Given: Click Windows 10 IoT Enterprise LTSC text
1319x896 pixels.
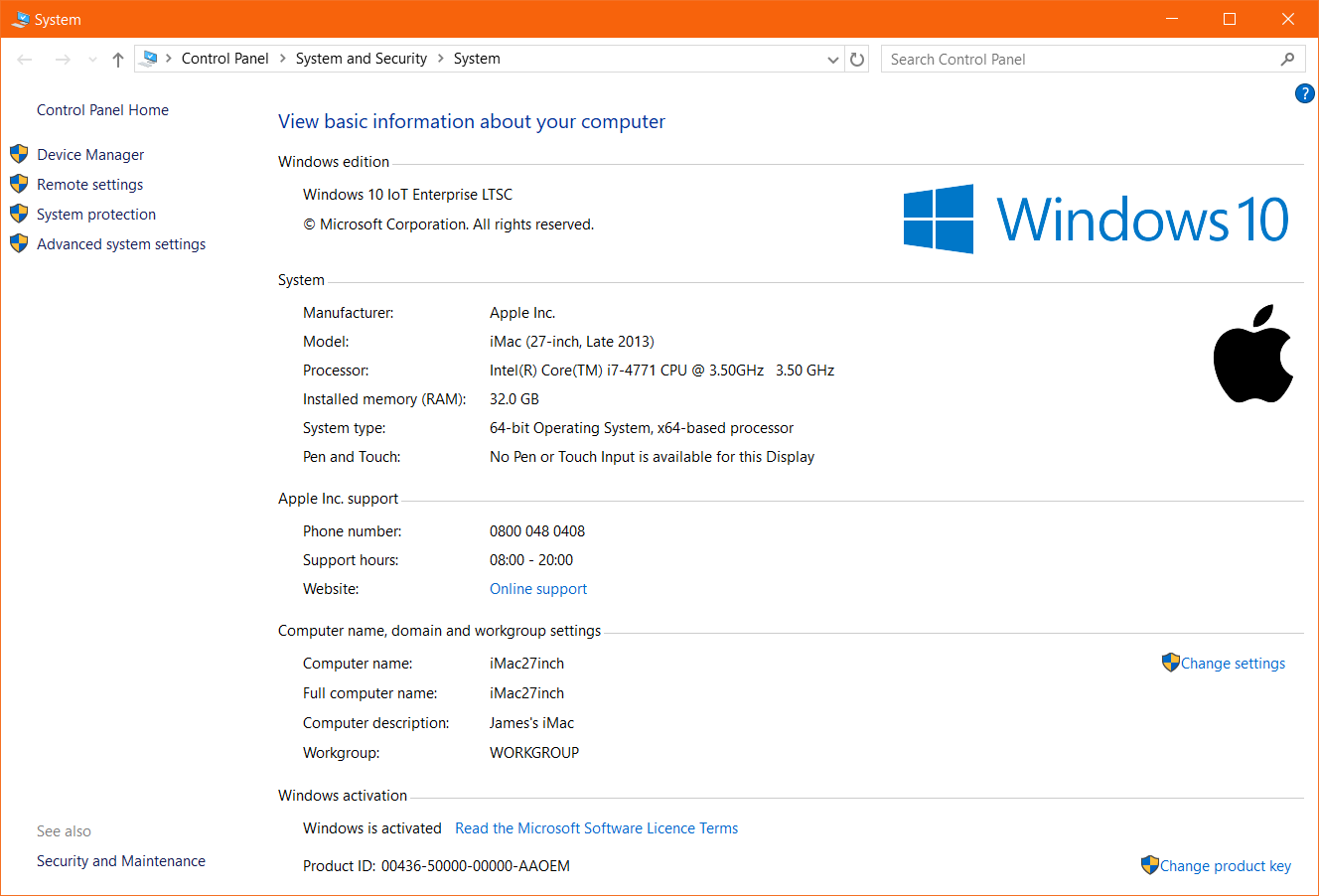Looking at the screenshot, I should [x=408, y=195].
